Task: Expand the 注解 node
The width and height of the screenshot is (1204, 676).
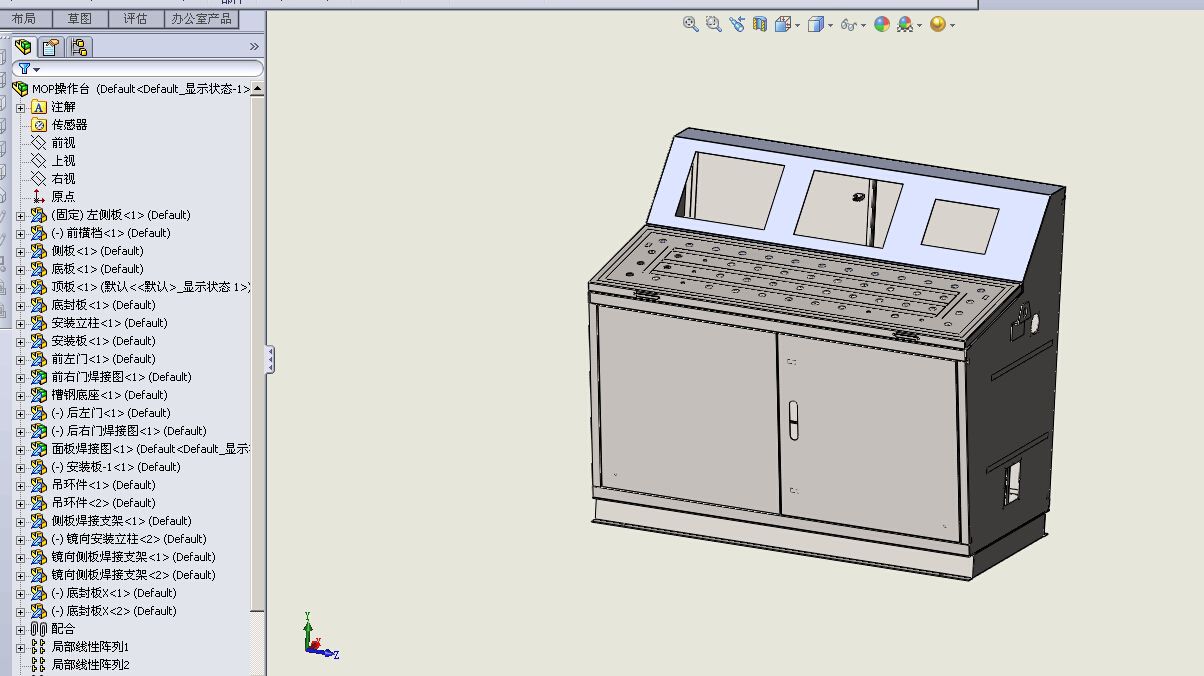Action: [x=20, y=108]
